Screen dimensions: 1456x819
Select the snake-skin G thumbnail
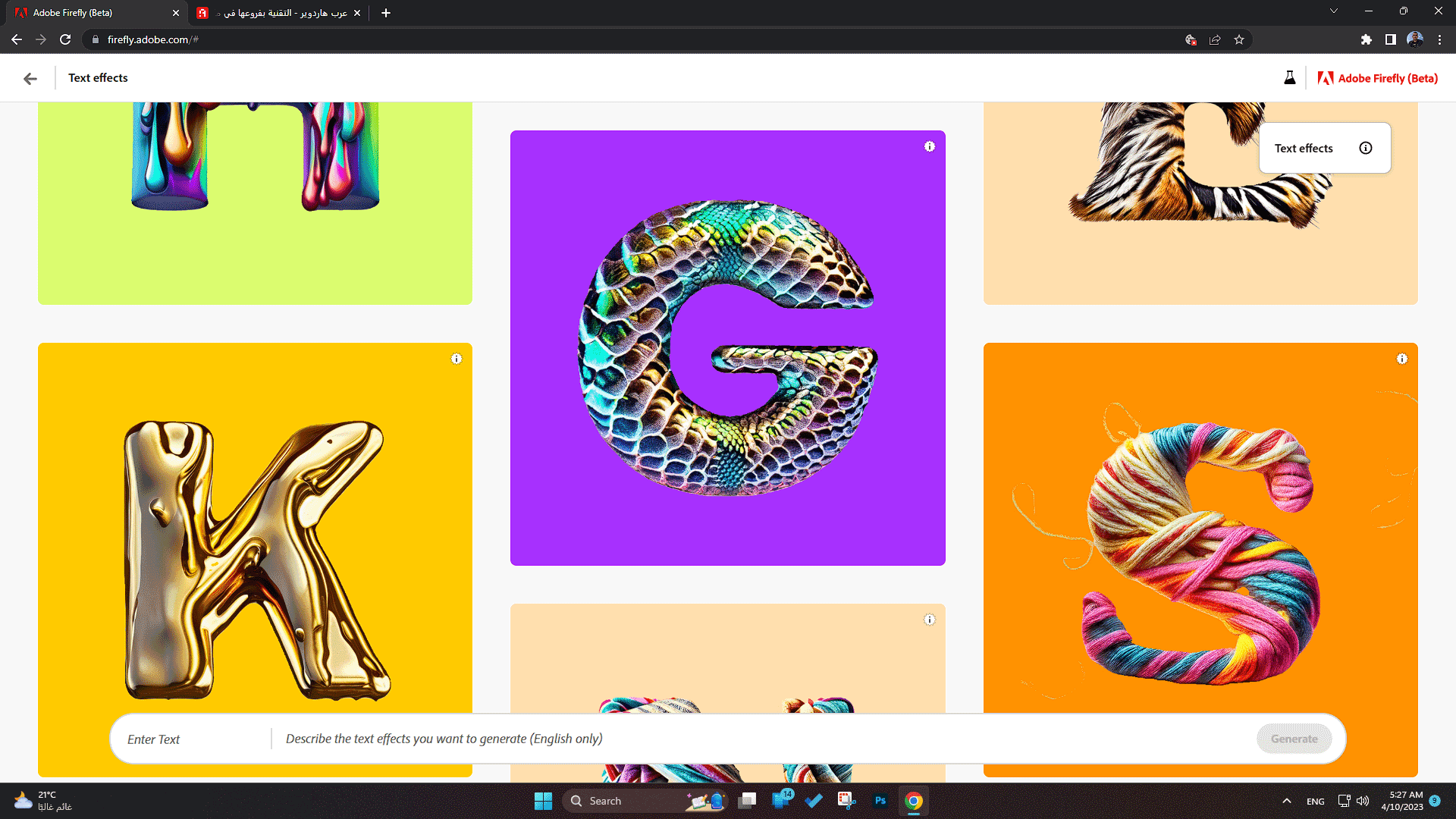[x=728, y=348]
